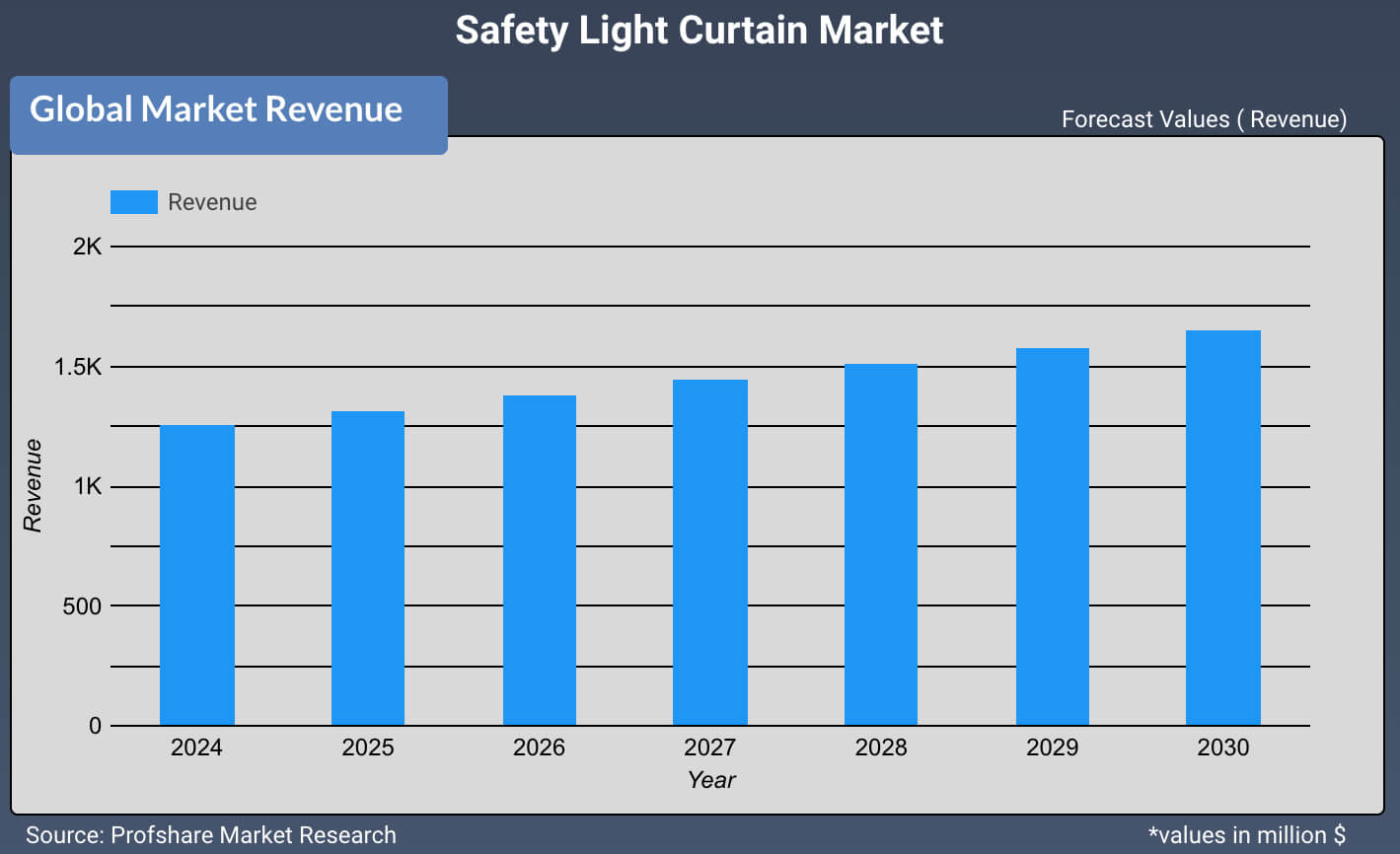Click the 1.5K y-axis label

tap(78, 367)
